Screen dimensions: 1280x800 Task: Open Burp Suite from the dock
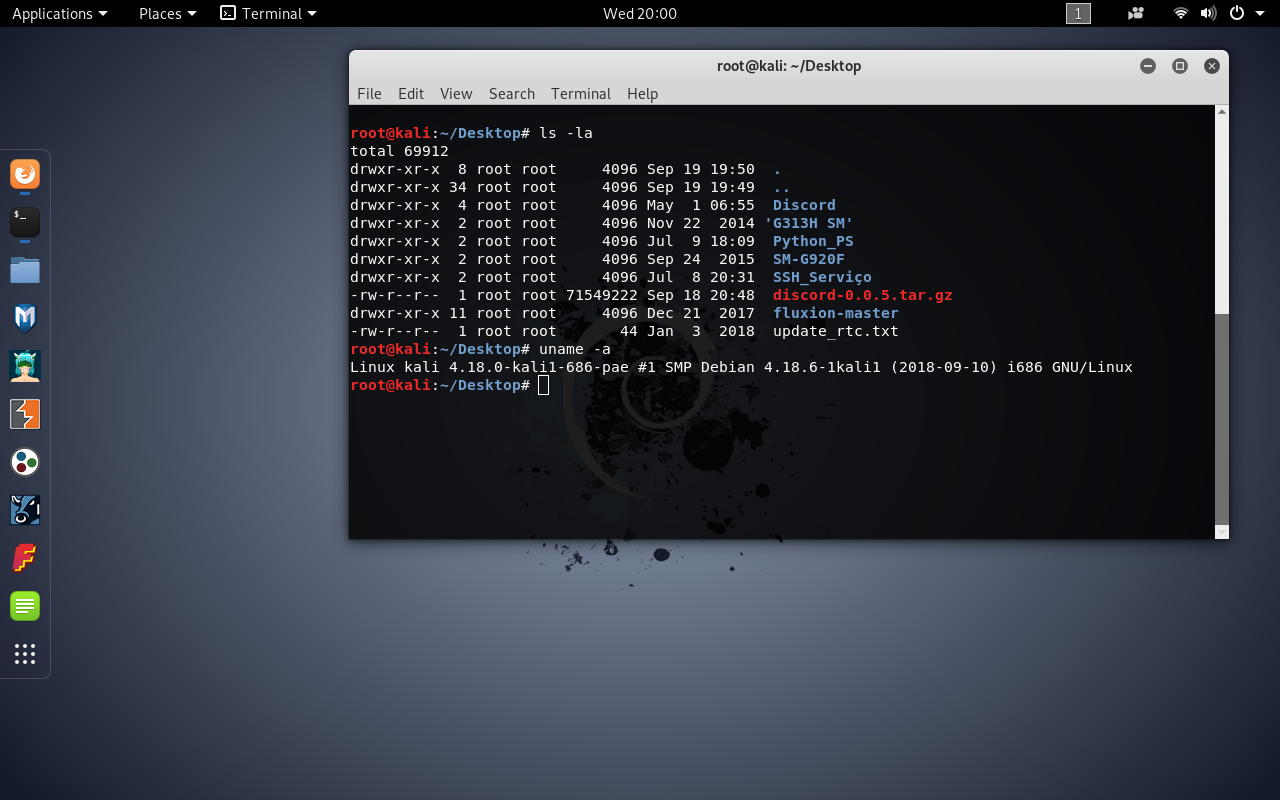[25, 414]
